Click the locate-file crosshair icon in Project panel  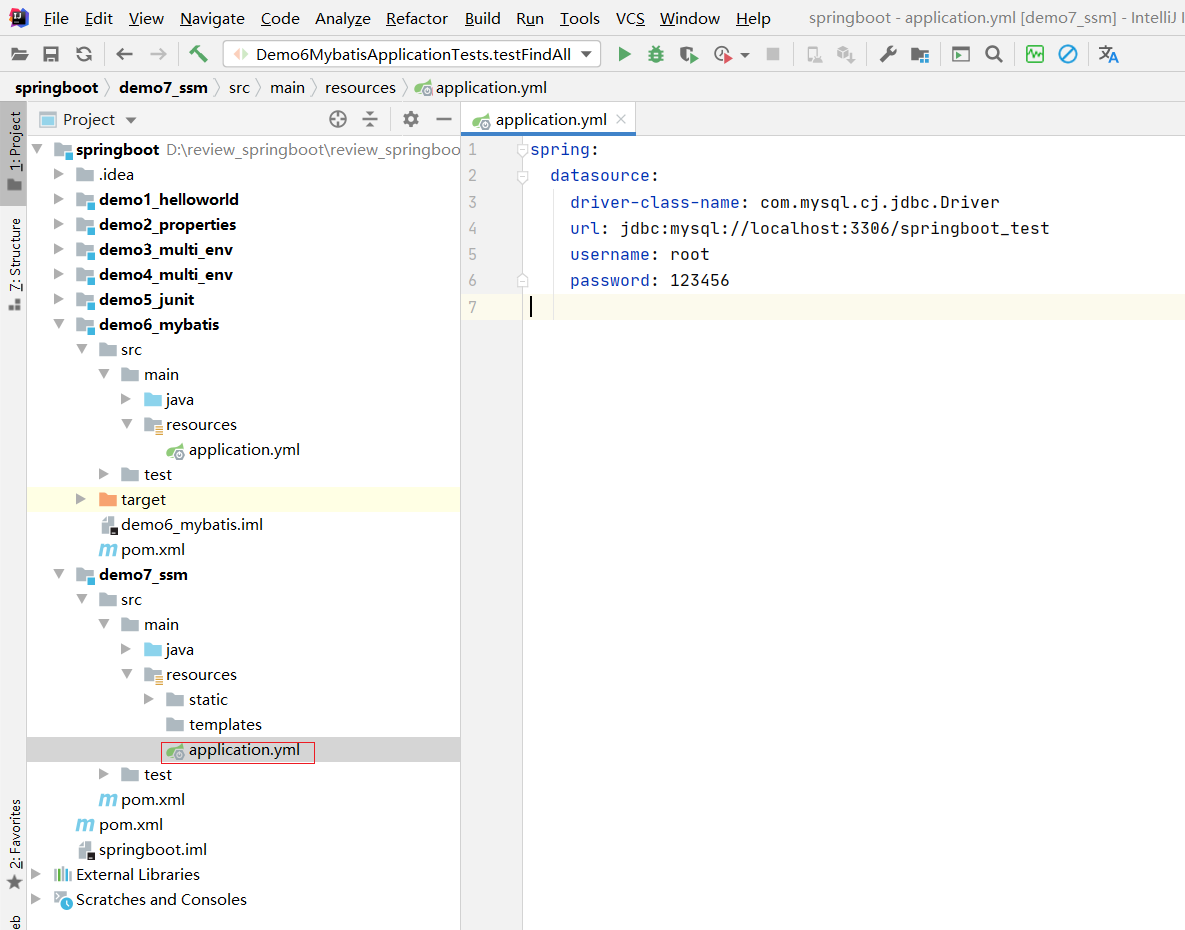pos(338,120)
